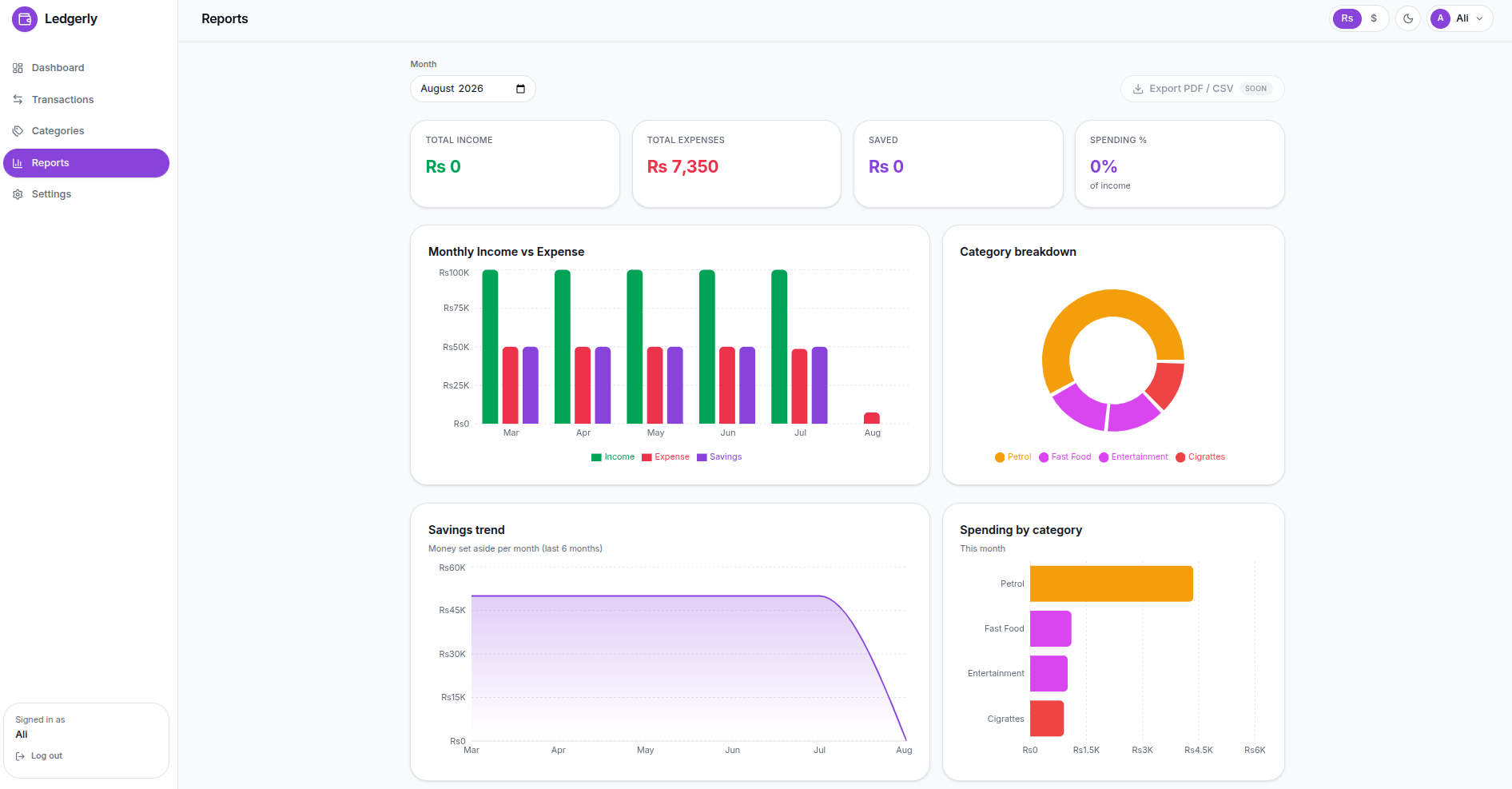The image size is (1512, 789).
Task: Click the export download icon
Action: tap(1138, 89)
